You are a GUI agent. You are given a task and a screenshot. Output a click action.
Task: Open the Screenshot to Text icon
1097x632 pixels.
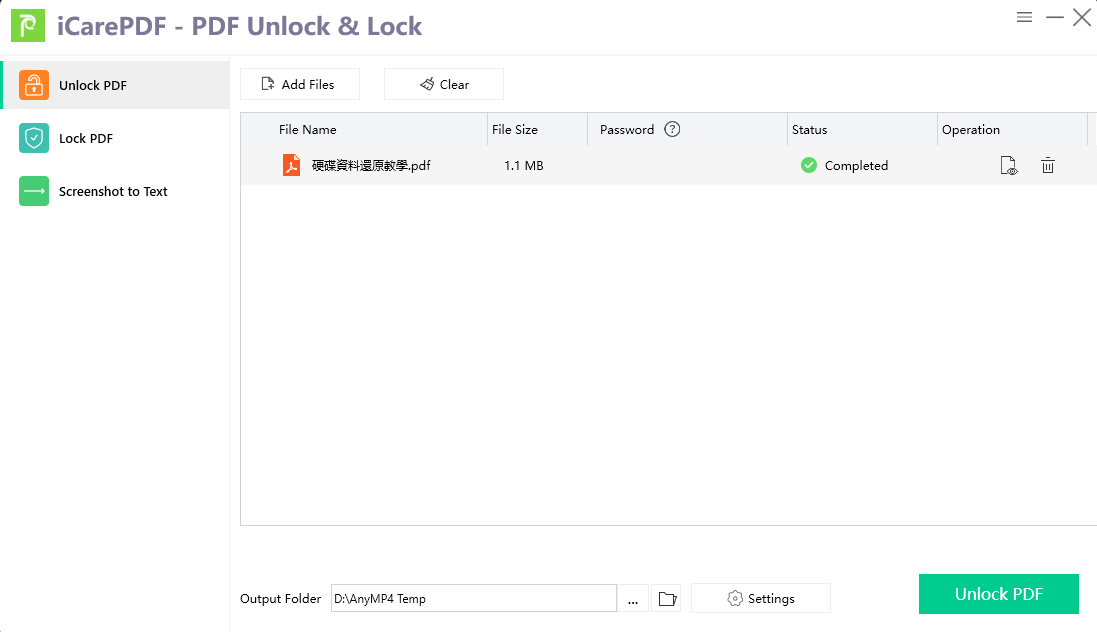point(34,191)
